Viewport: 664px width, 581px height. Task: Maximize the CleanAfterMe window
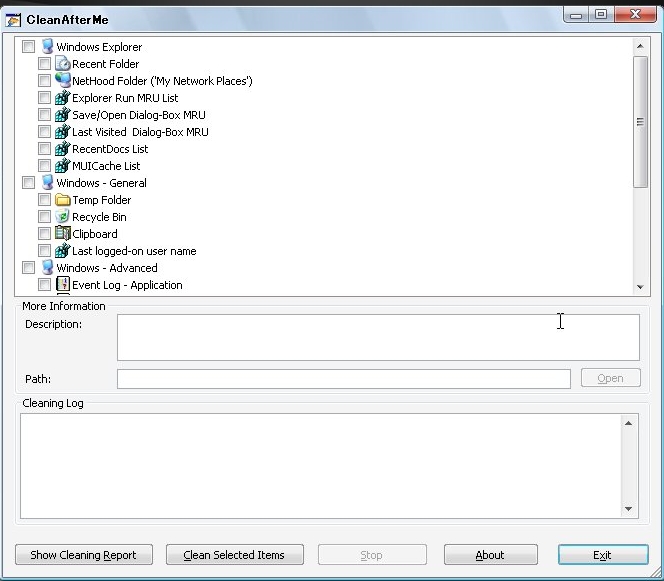601,15
